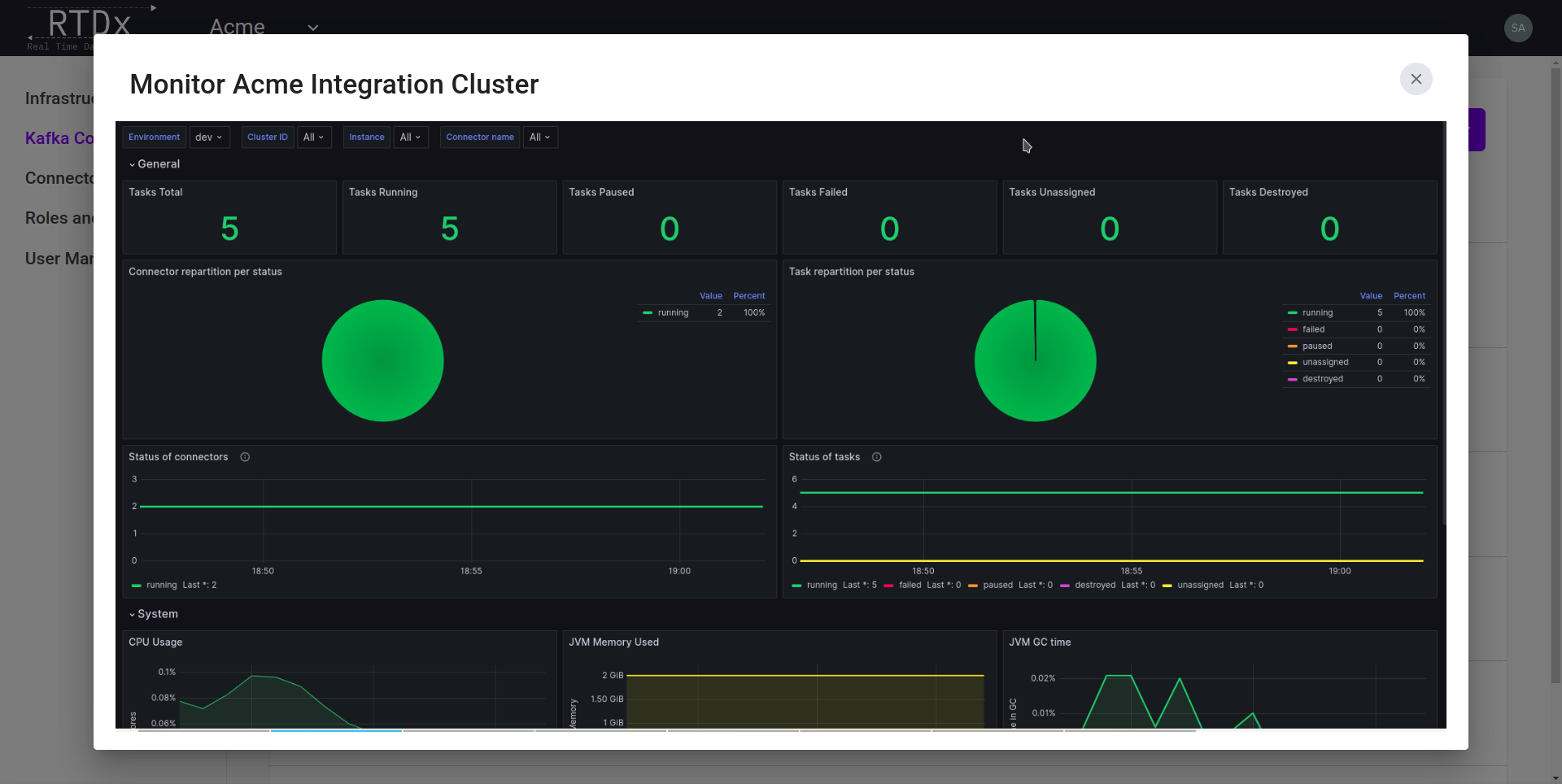Open the Instance All dropdown
Screen dimensions: 1562x784
tap(410, 137)
